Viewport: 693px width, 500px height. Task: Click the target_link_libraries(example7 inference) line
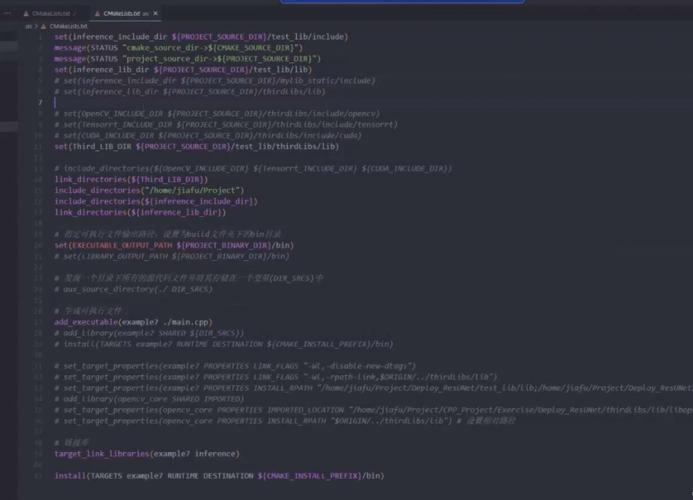click(x=147, y=454)
